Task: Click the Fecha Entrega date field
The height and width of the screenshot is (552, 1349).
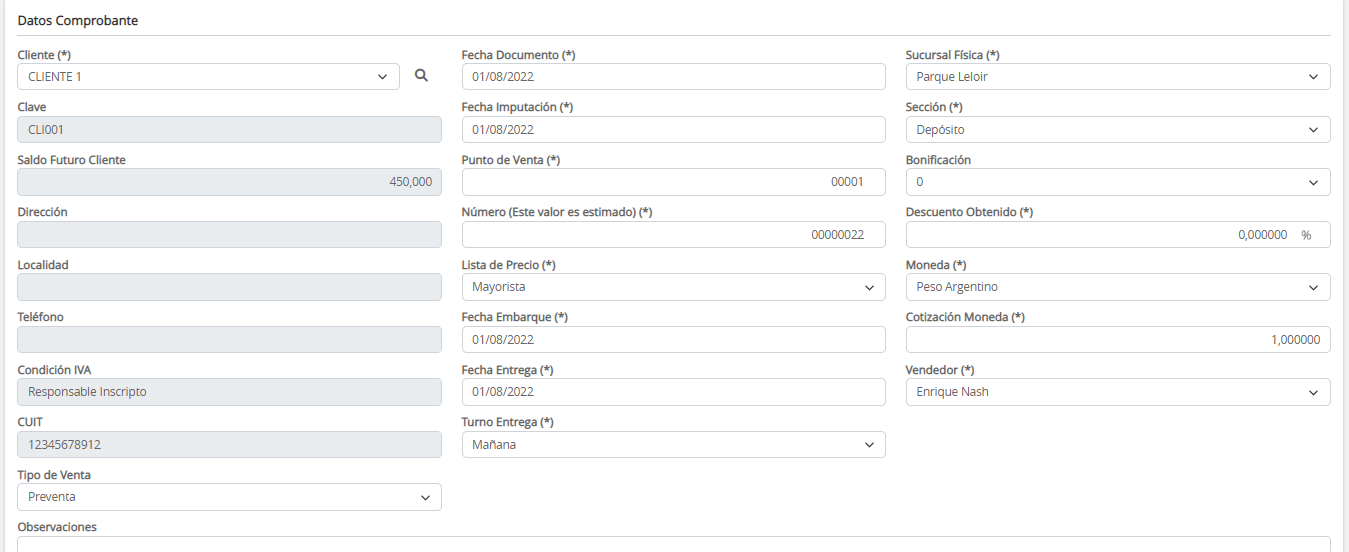Action: click(673, 392)
